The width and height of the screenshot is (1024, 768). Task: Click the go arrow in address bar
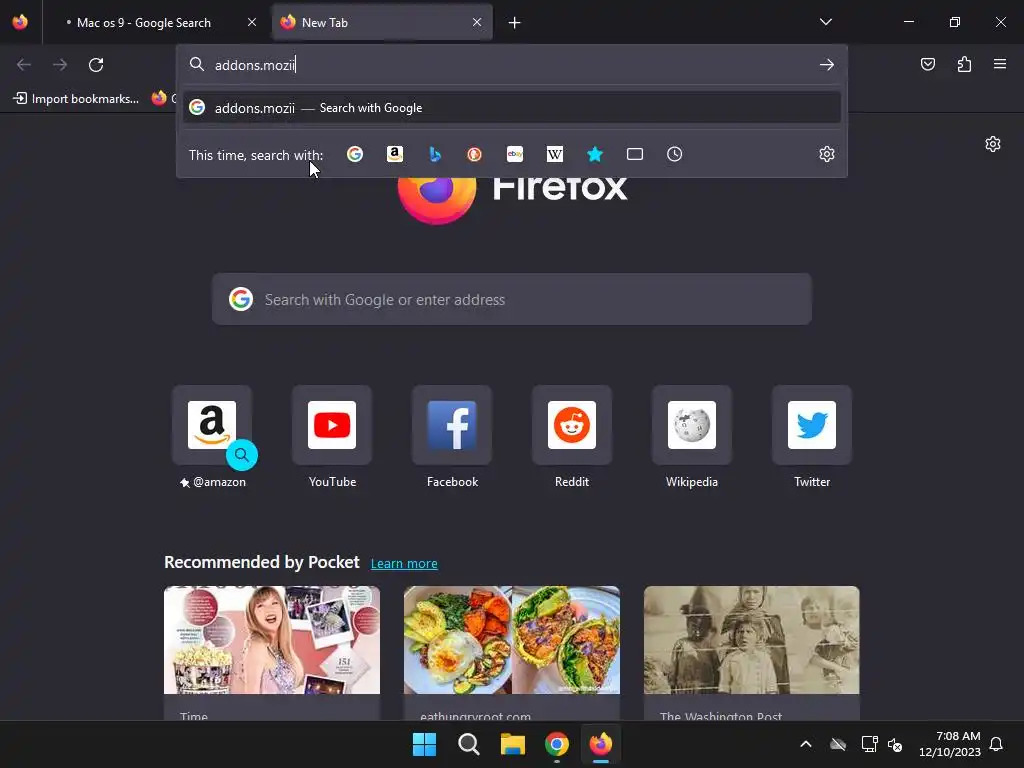827,65
